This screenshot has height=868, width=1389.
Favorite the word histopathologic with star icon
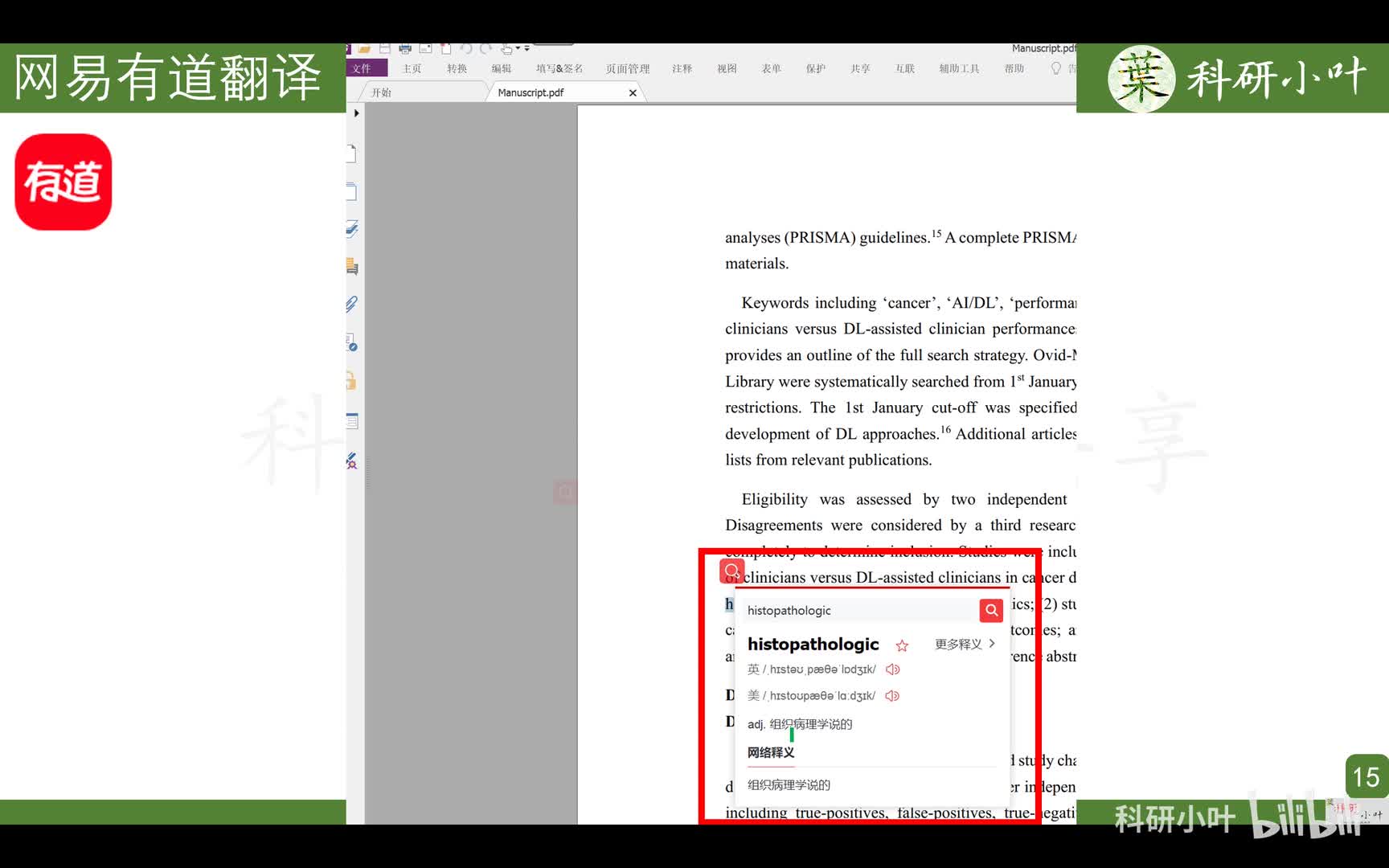(x=902, y=645)
